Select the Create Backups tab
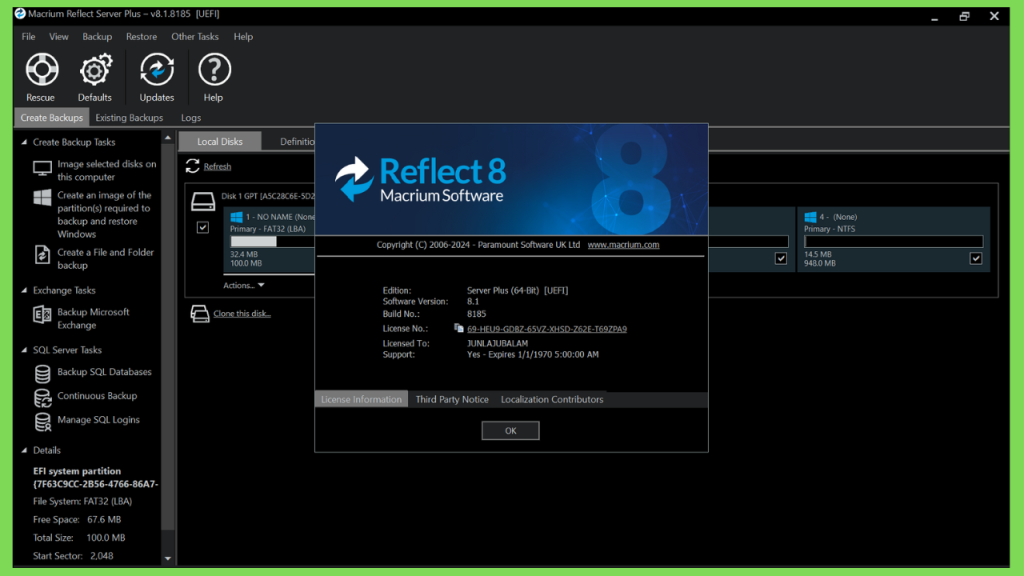Image resolution: width=1024 pixels, height=576 pixels. (52, 118)
